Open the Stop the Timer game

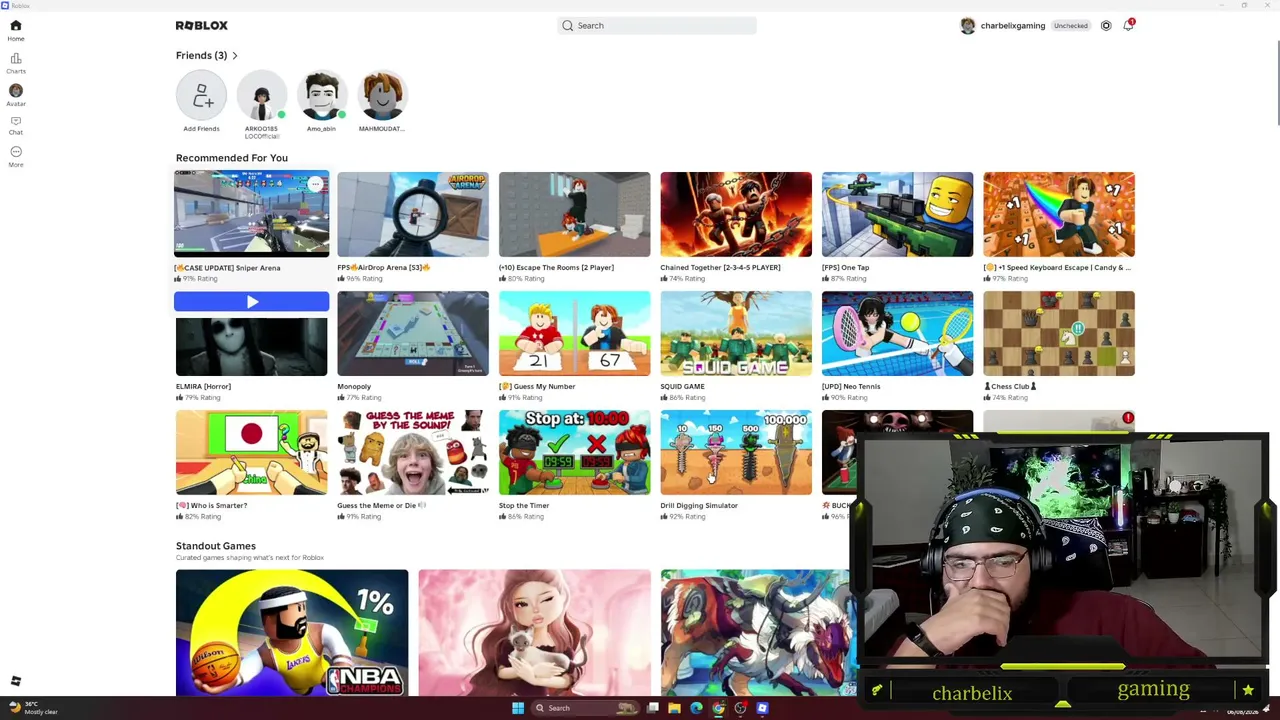point(574,452)
